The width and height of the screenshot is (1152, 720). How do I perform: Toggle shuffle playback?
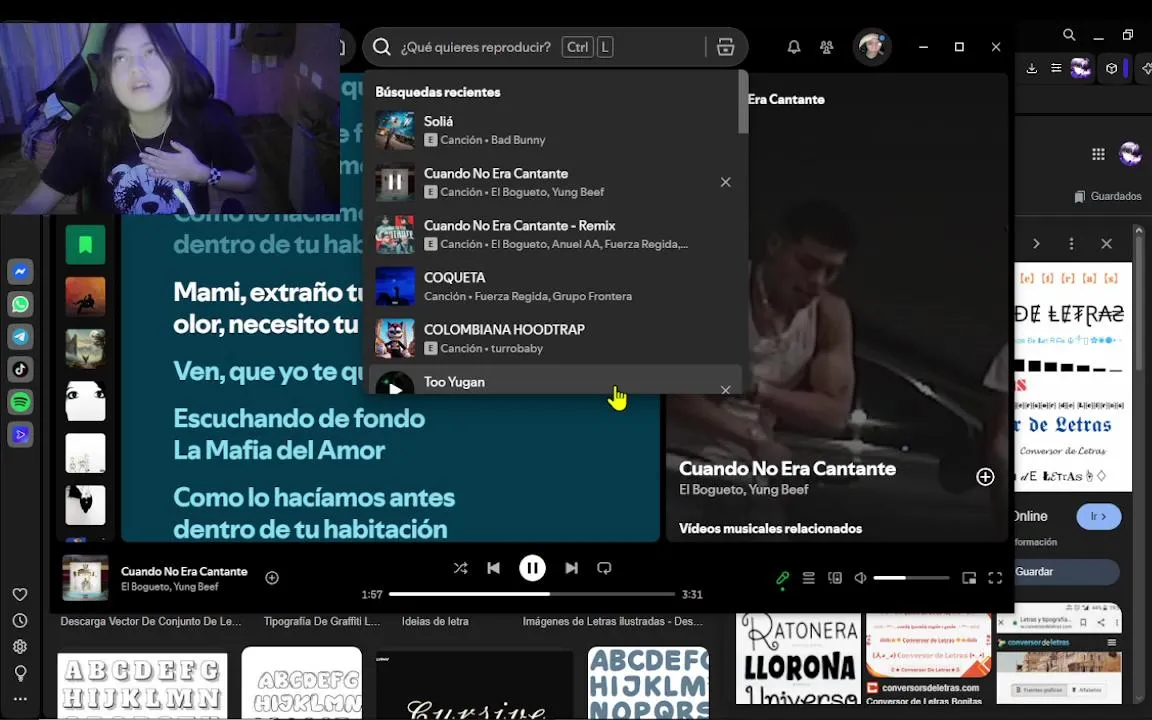point(460,568)
